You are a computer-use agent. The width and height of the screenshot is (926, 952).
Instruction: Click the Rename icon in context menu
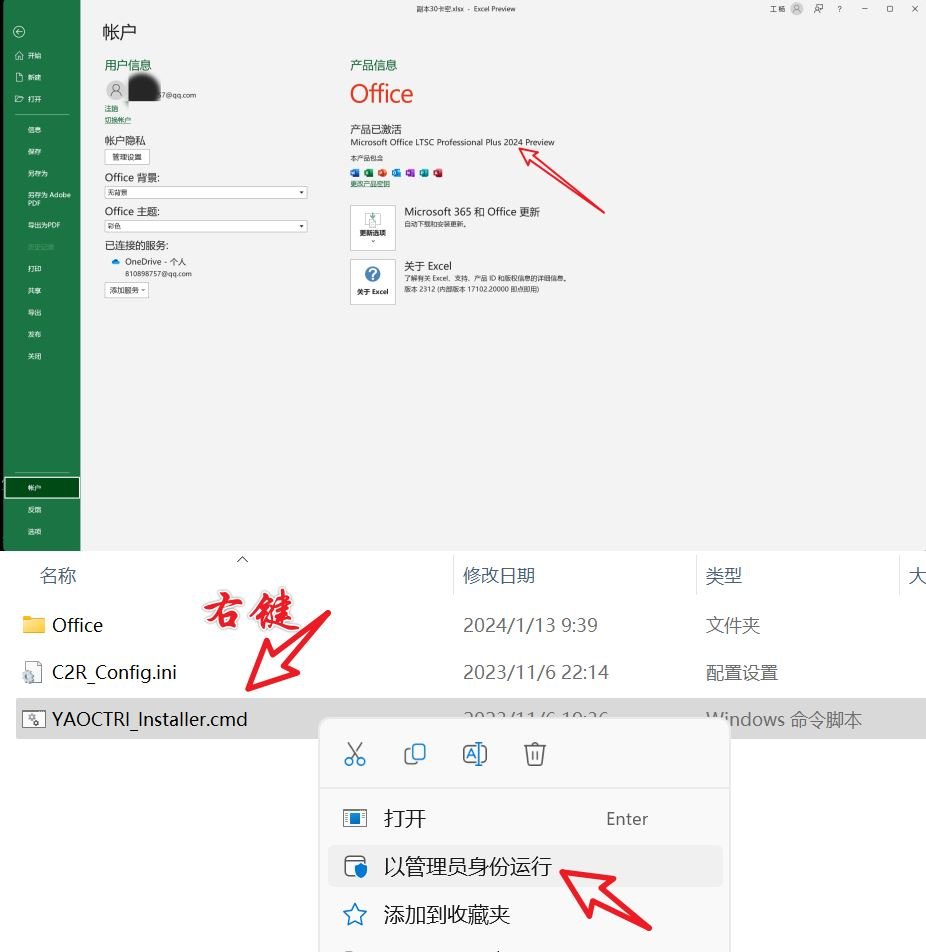pos(475,754)
